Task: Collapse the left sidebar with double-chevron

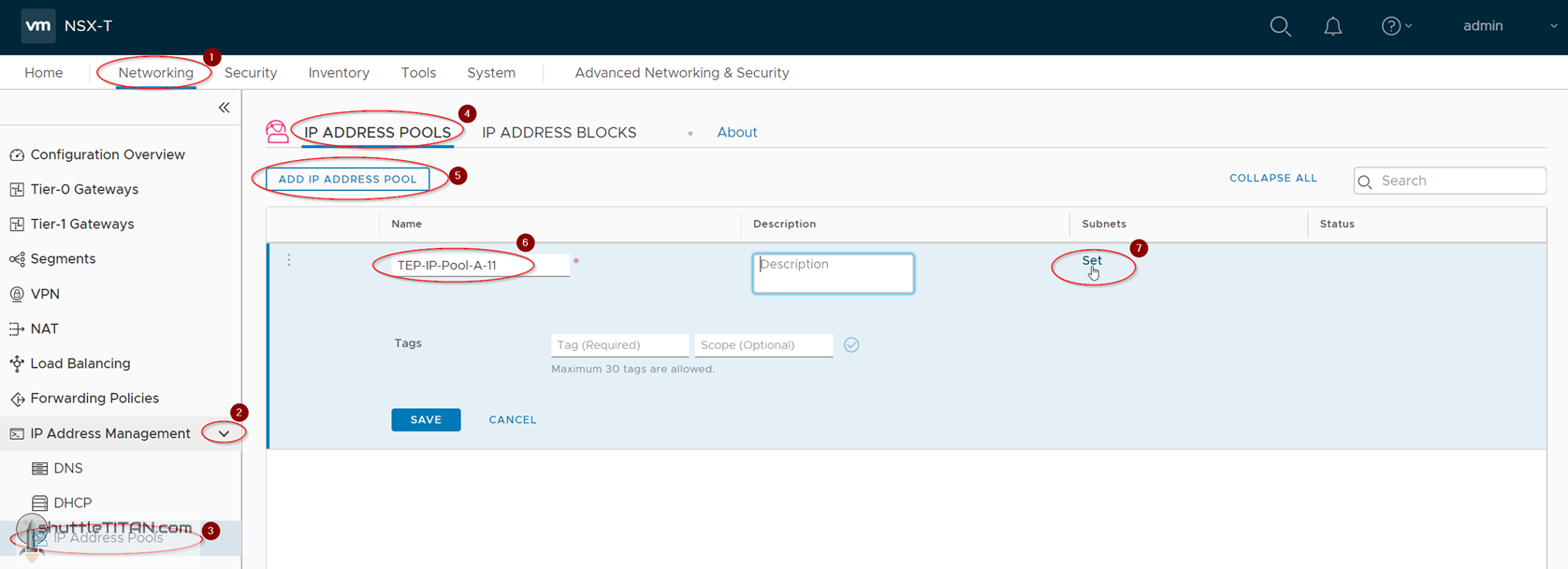Action: click(225, 108)
